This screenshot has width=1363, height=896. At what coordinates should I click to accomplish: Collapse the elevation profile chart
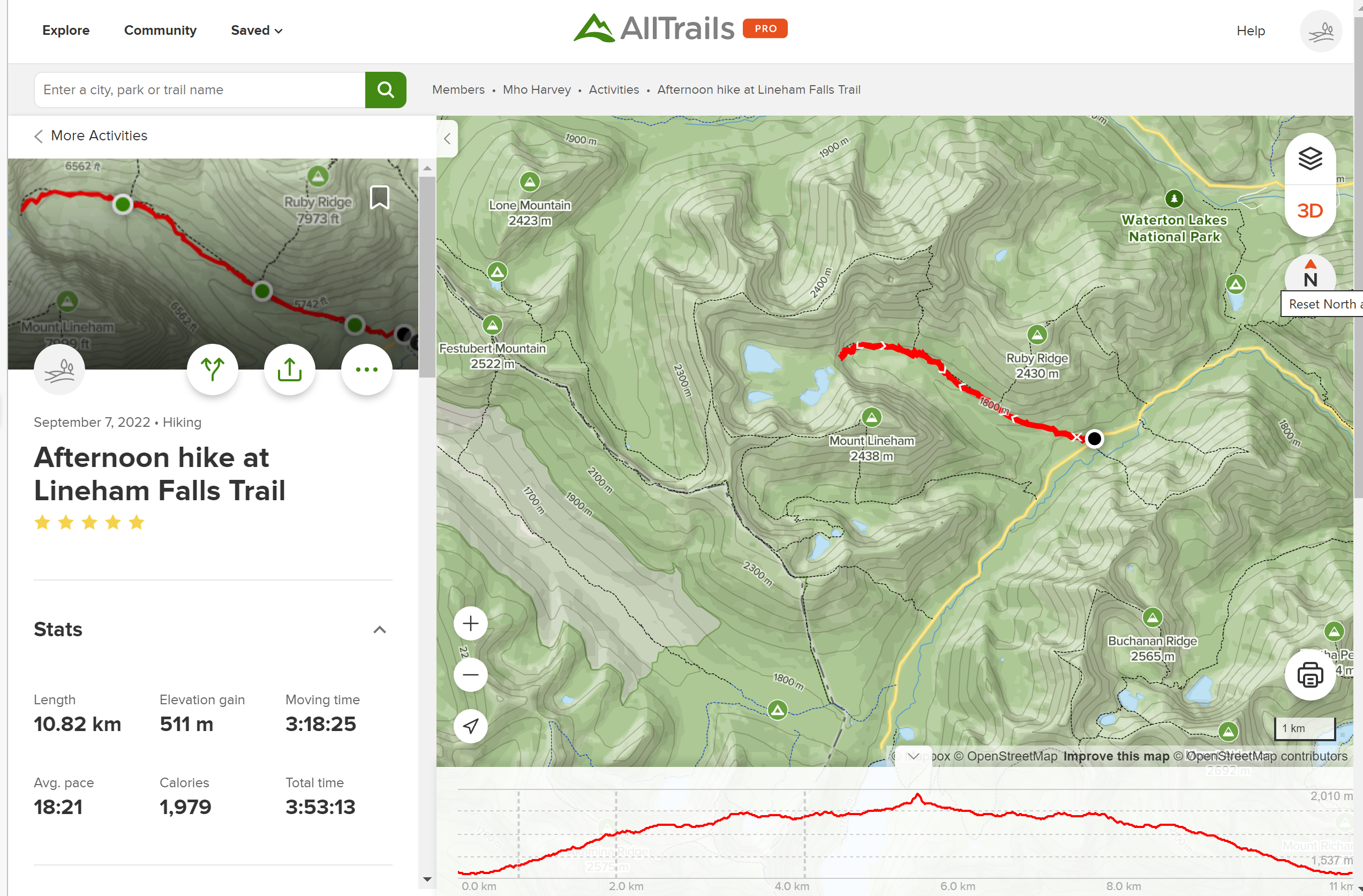coord(913,756)
